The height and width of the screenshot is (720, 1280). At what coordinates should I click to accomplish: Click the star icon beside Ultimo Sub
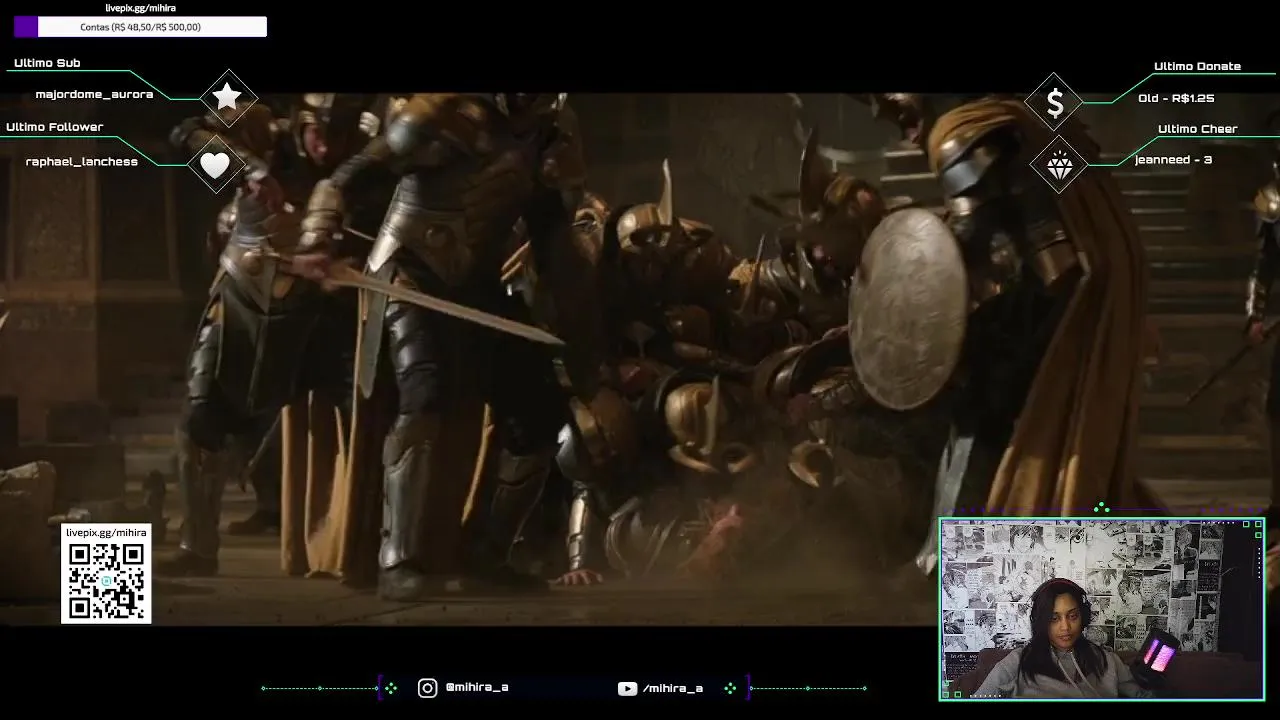tap(227, 96)
